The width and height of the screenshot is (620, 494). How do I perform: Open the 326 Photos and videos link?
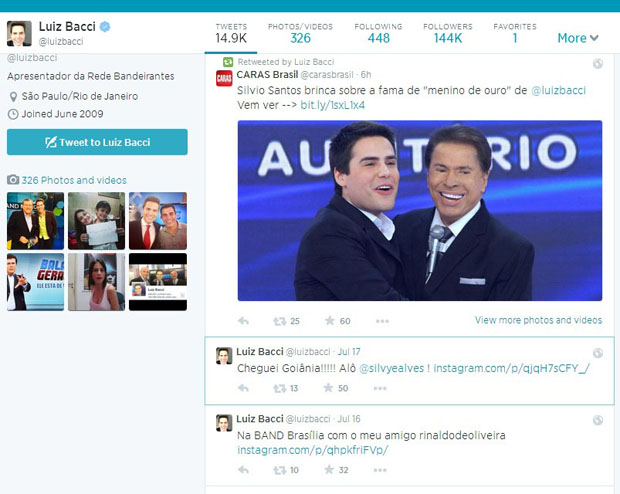point(74,180)
